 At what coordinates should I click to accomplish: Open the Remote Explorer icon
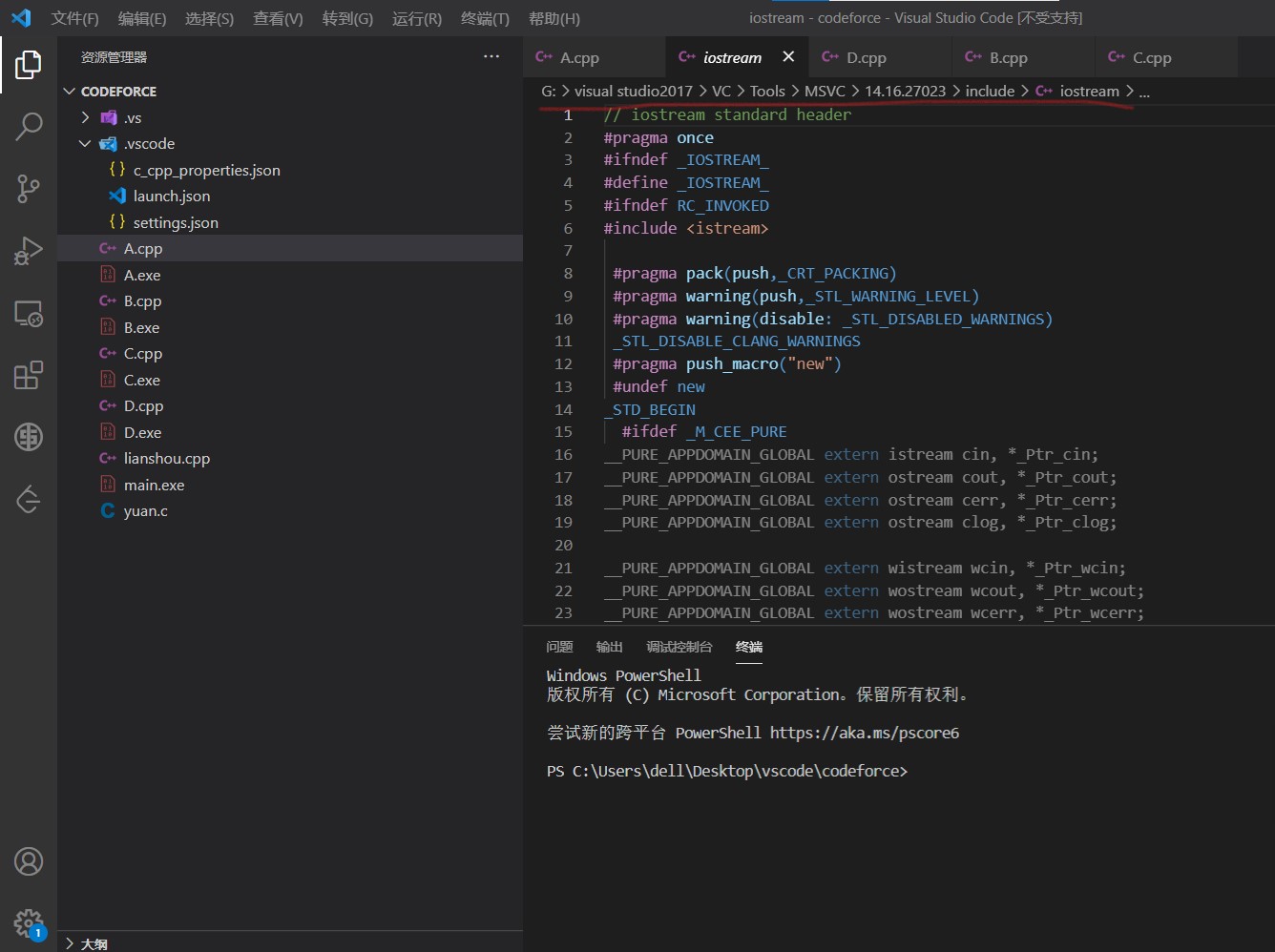[x=29, y=313]
